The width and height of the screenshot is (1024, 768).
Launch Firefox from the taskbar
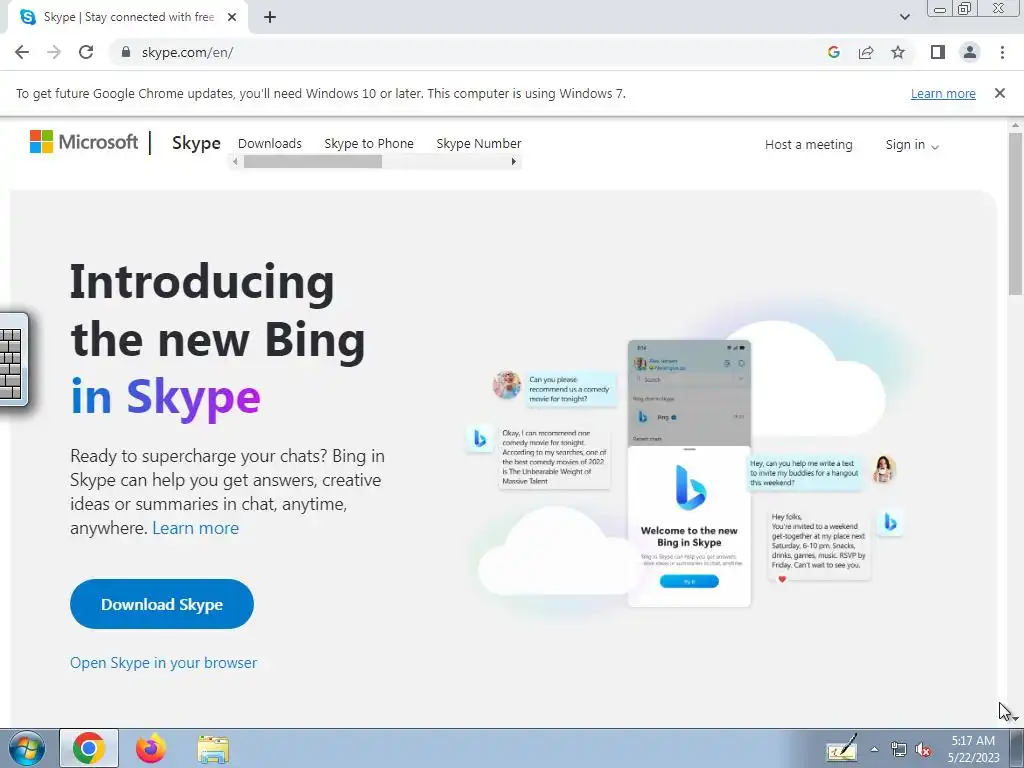click(x=151, y=748)
